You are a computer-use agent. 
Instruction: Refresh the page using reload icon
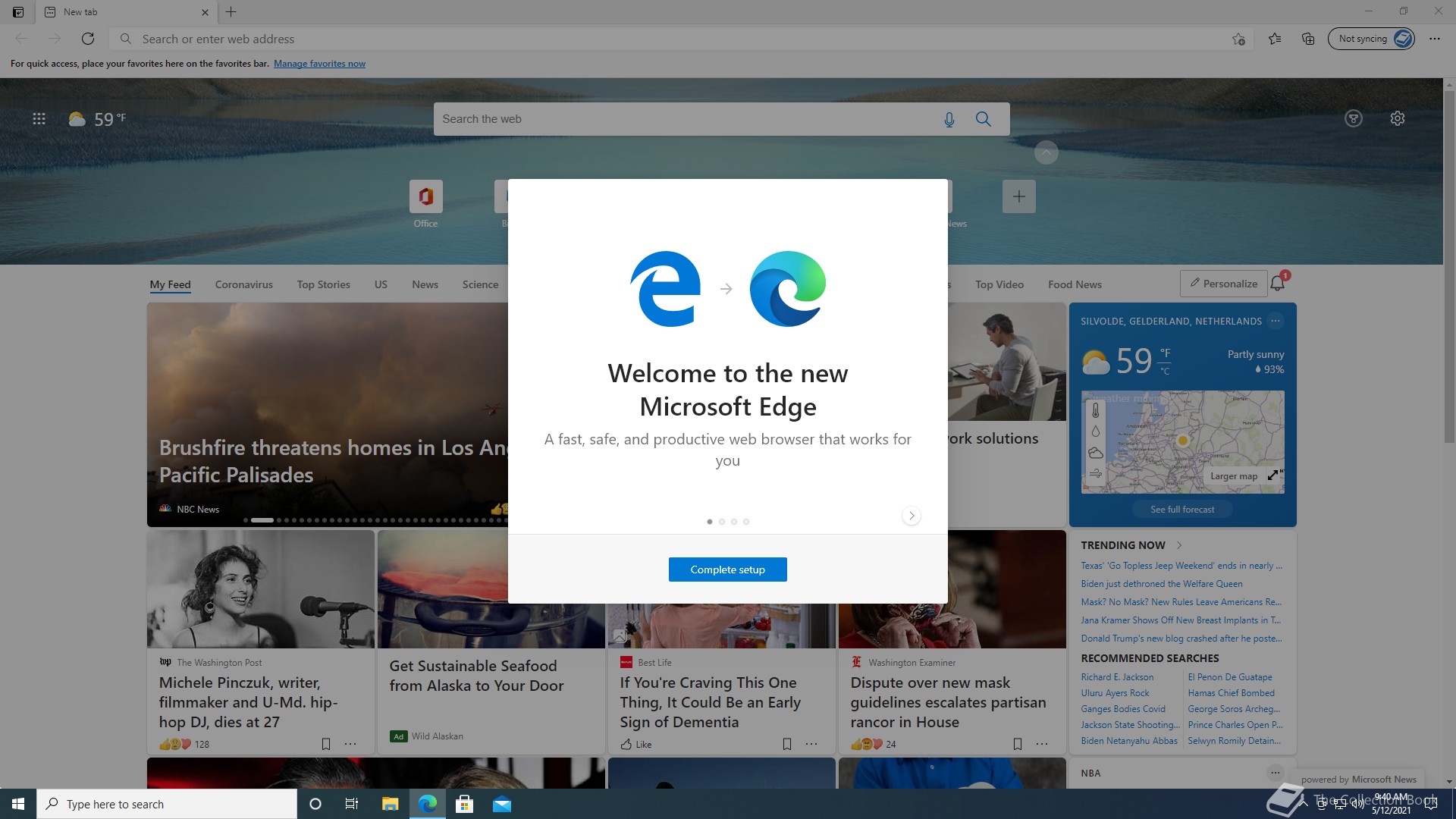click(88, 39)
